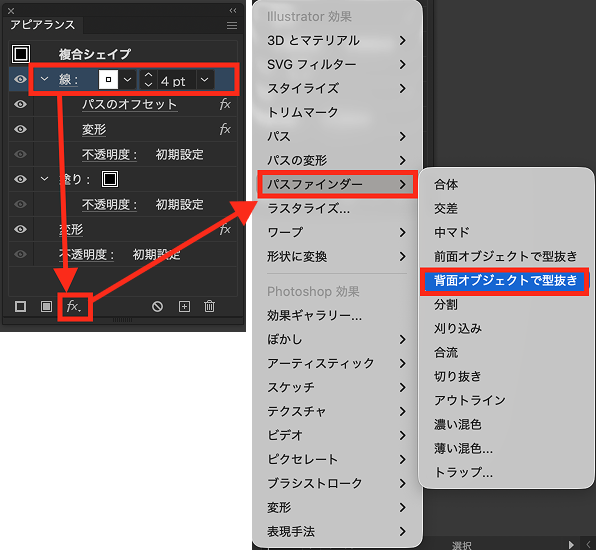Open the stroke color swatch dropdown arrow
The image size is (596, 550).
128,79
